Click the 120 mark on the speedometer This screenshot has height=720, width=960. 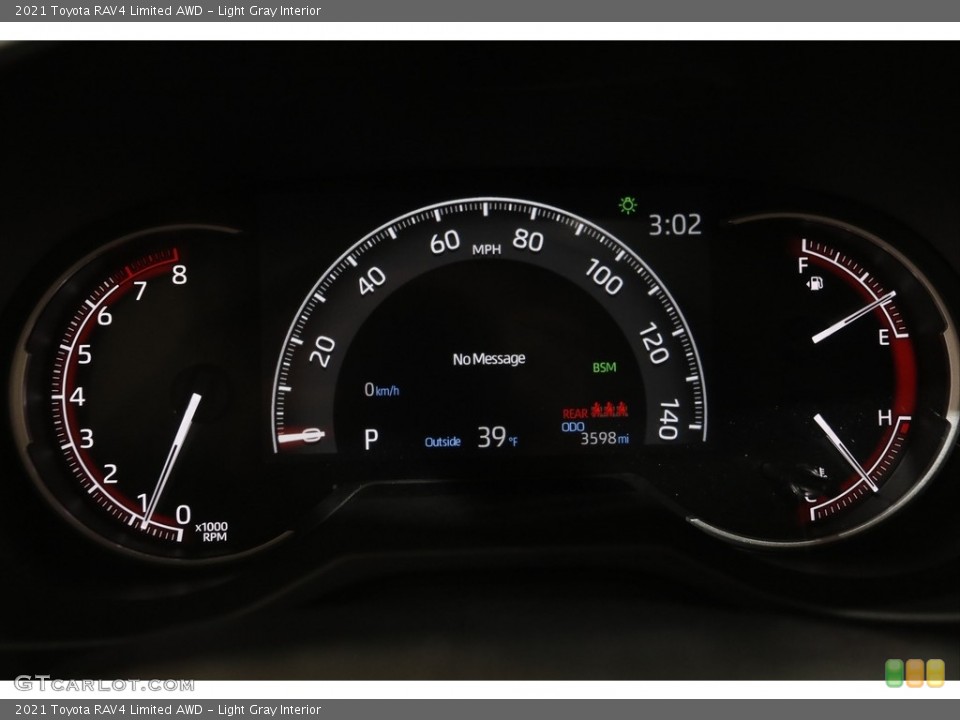click(654, 343)
